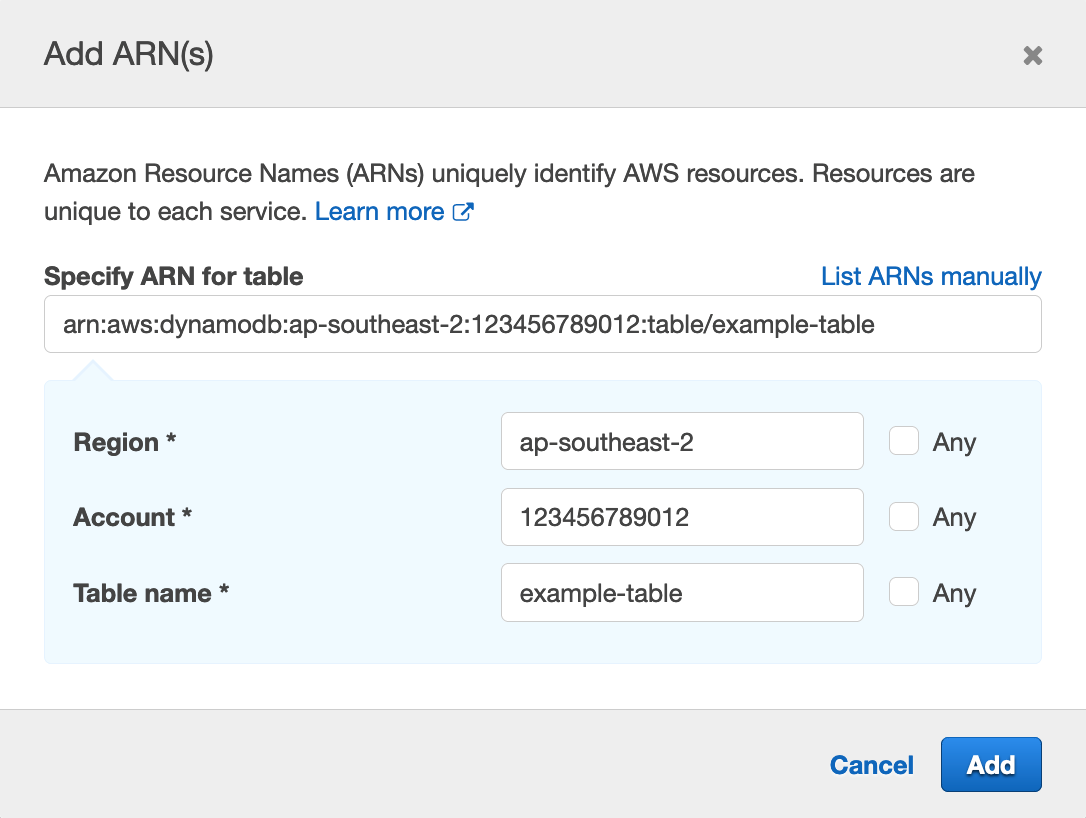Viewport: 1086px width, 818px height.
Task: Toggle the Table name Any option
Action: 904,591
